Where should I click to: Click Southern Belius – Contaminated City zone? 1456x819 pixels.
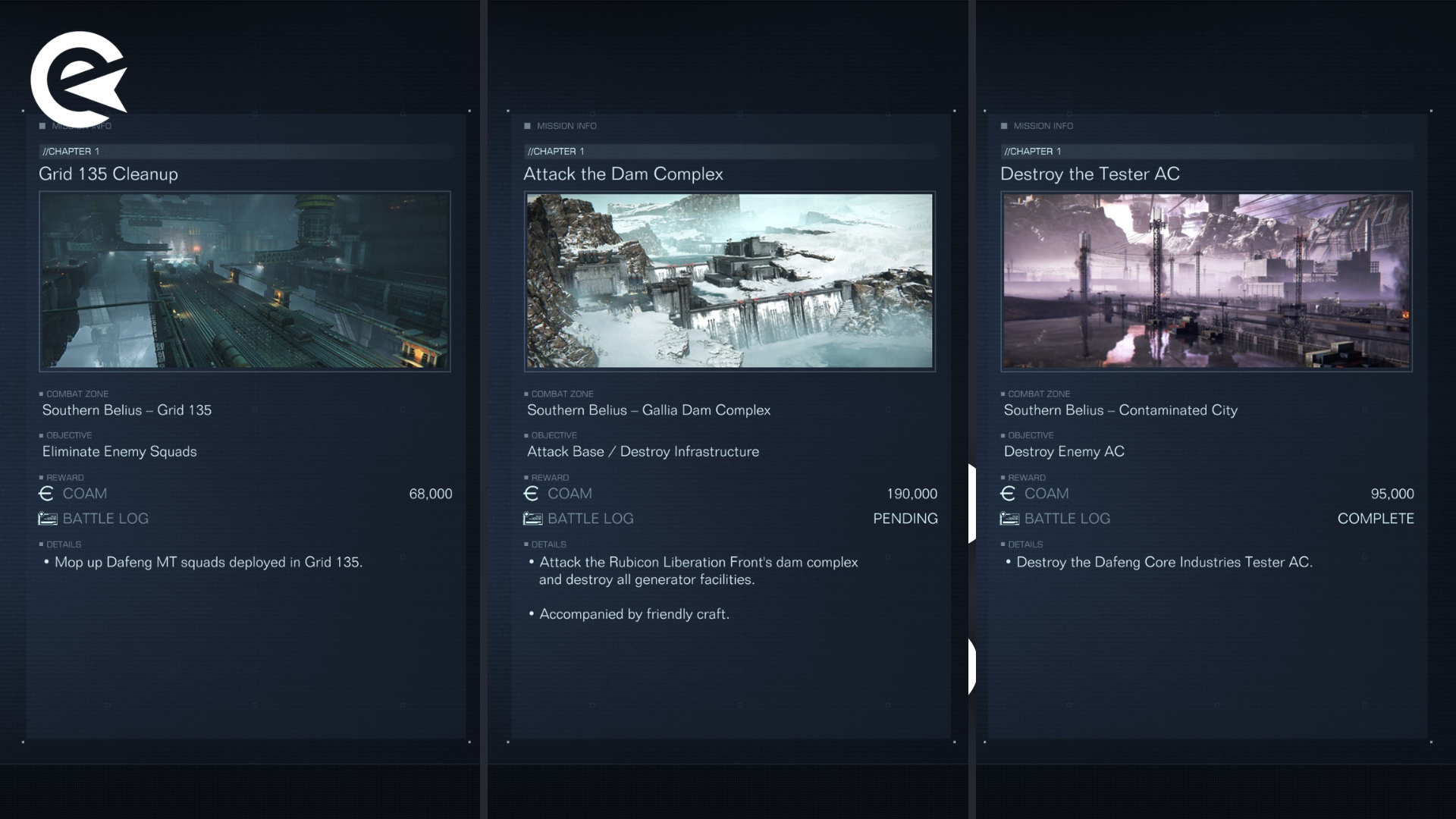pos(1120,410)
